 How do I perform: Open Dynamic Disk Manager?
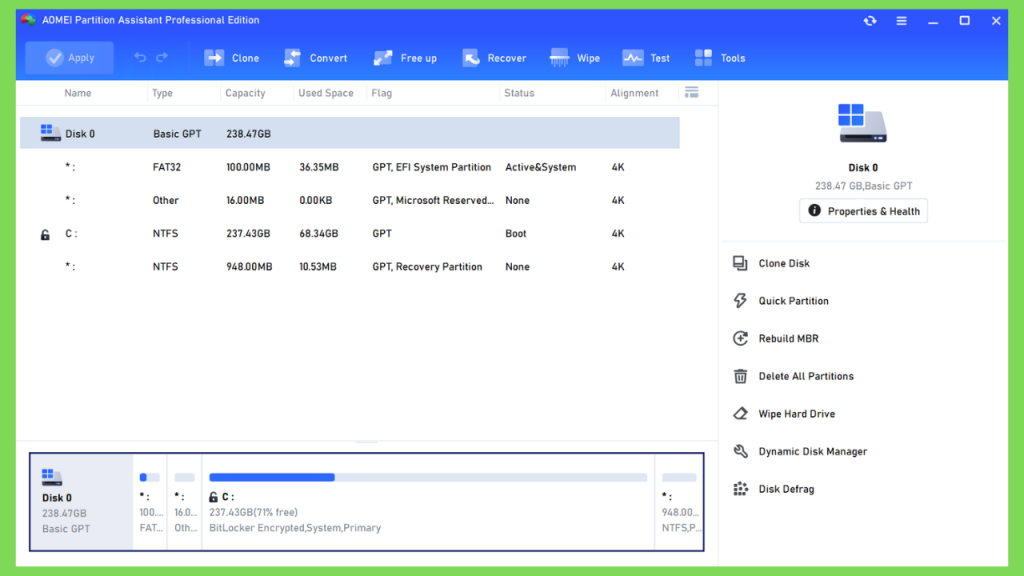click(x=812, y=452)
